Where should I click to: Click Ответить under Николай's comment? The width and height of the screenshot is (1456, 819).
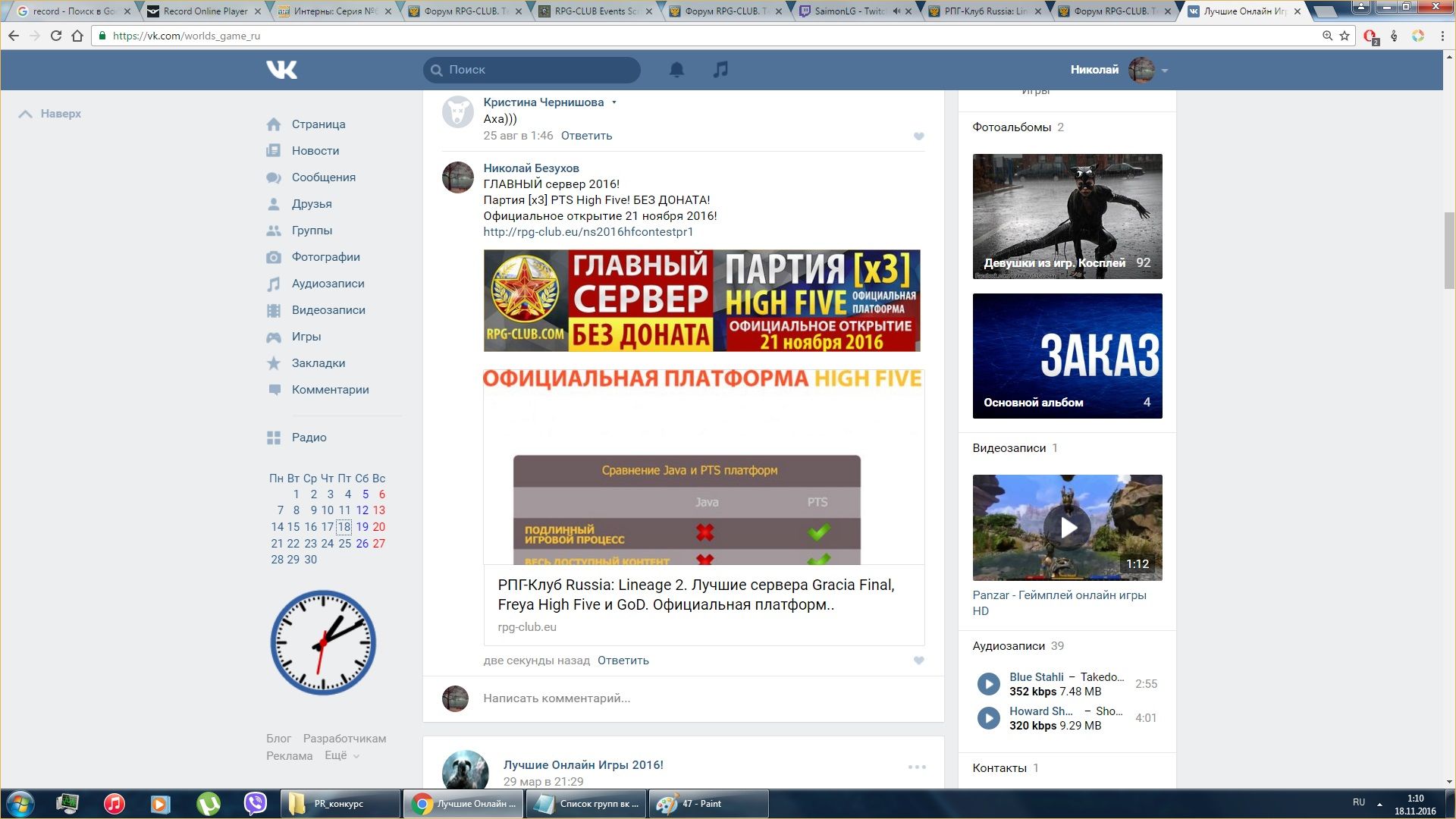[623, 661]
